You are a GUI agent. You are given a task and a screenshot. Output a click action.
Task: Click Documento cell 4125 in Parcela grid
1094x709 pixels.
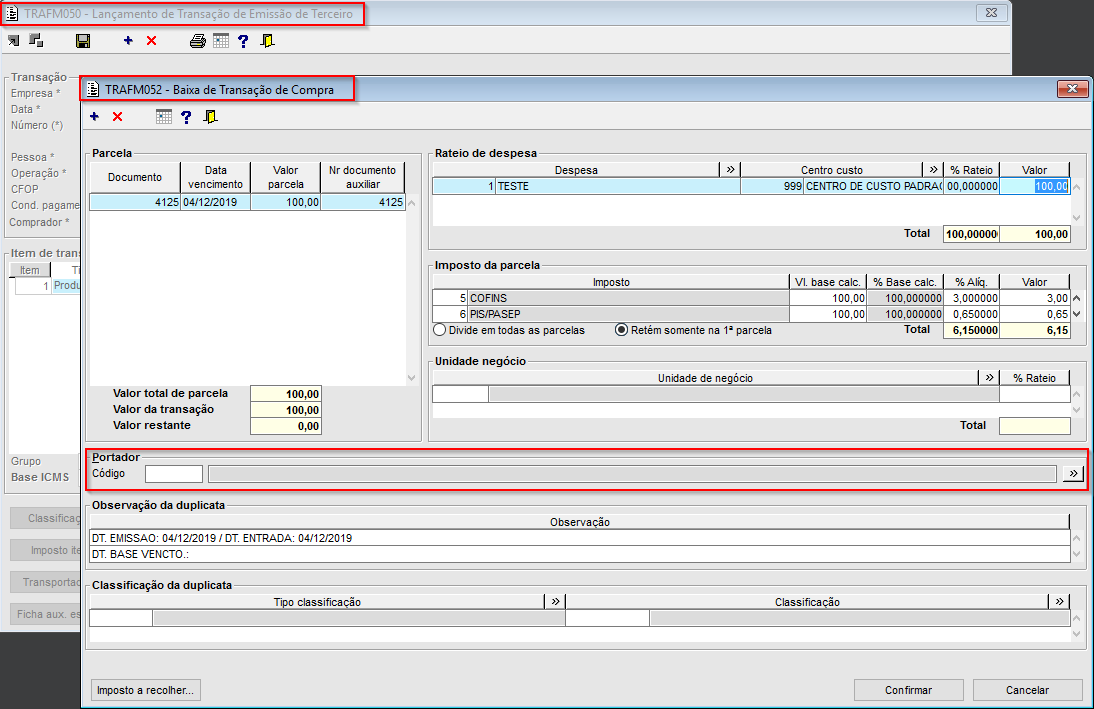pyautogui.click(x=135, y=202)
